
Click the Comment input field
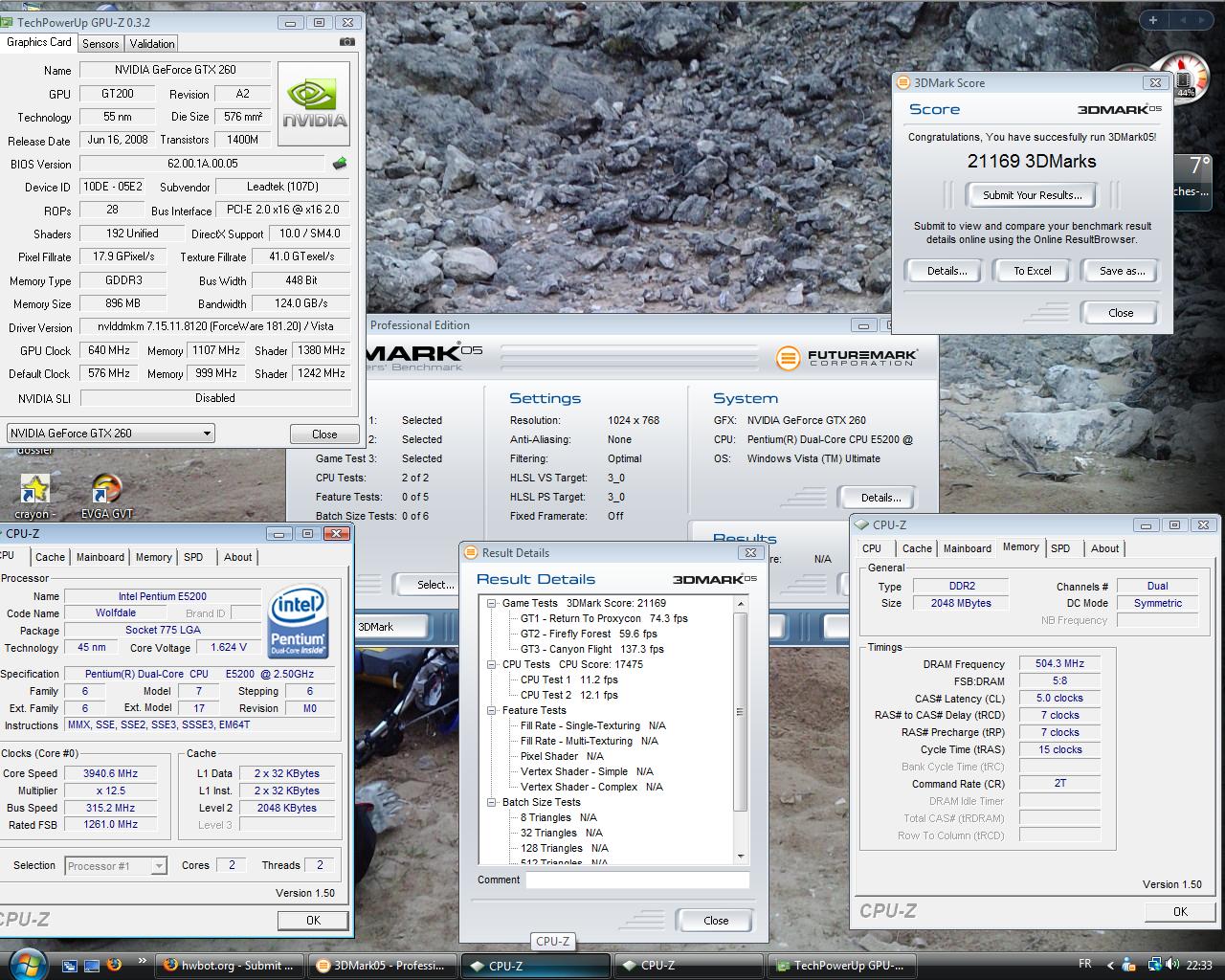tap(637, 880)
